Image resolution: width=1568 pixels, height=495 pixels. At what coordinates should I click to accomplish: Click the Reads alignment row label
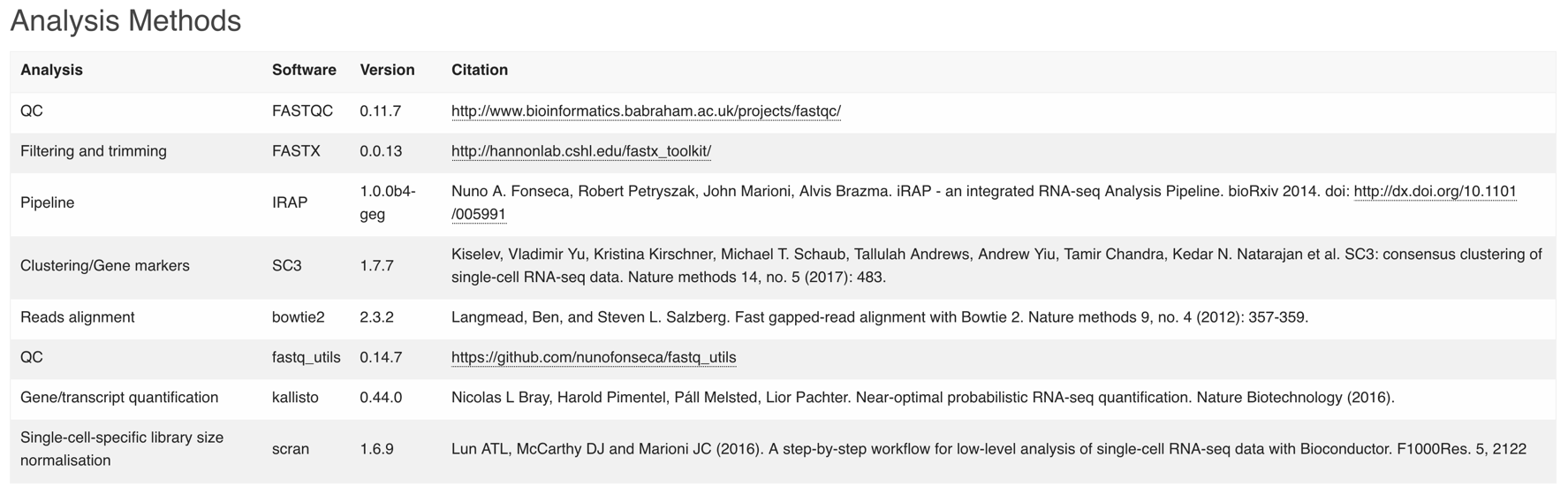pyautogui.click(x=78, y=317)
